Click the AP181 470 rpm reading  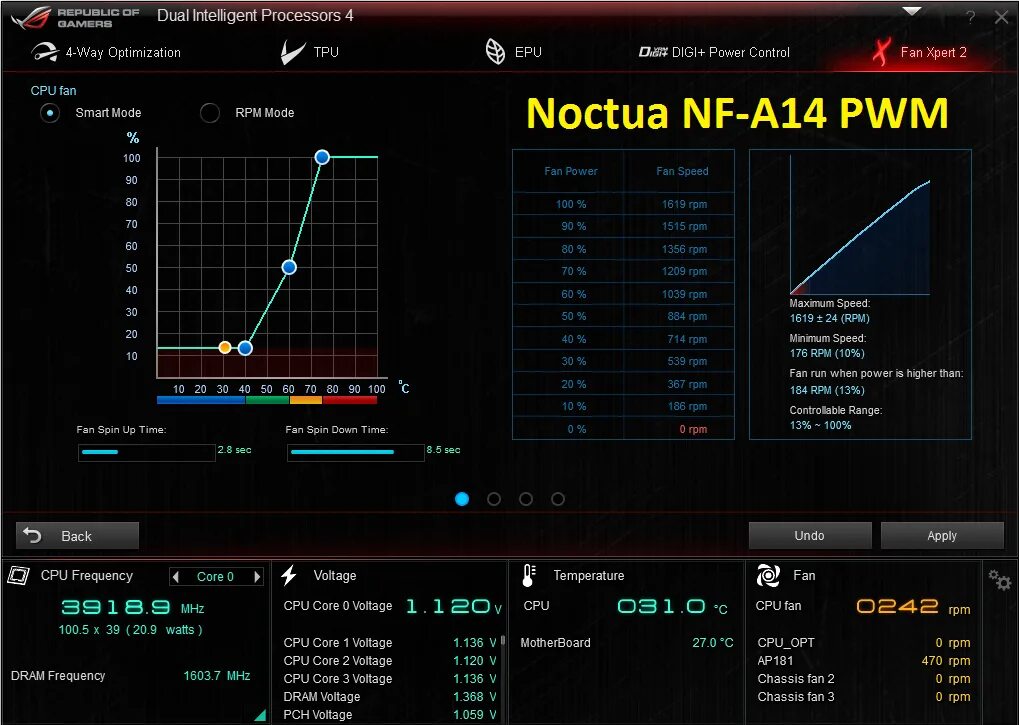(946, 661)
